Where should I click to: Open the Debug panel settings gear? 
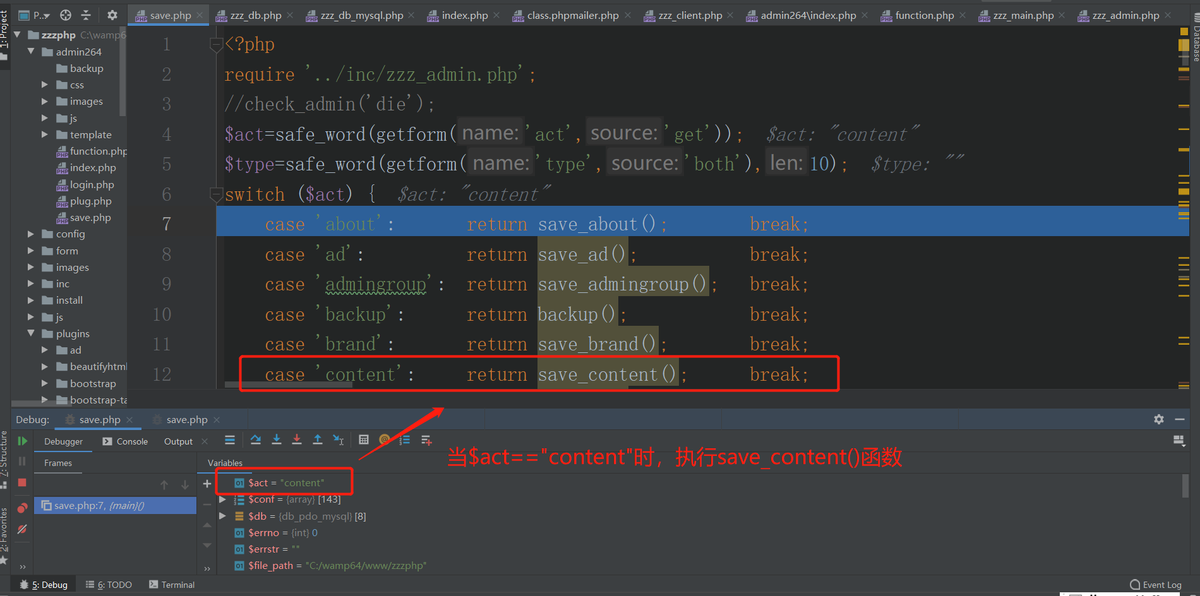tap(1159, 420)
